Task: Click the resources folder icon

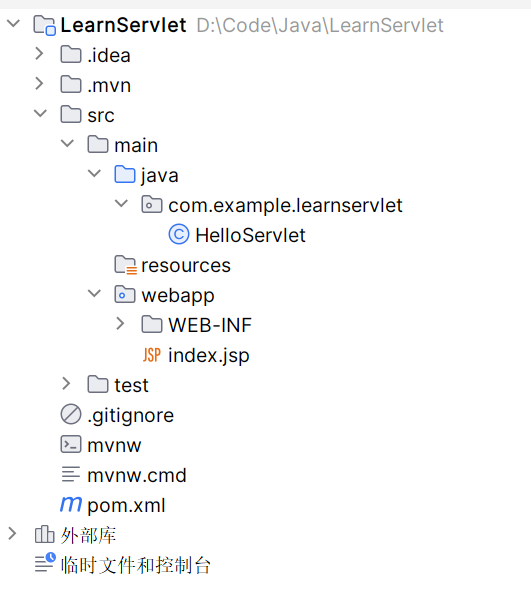Action: (x=125, y=265)
